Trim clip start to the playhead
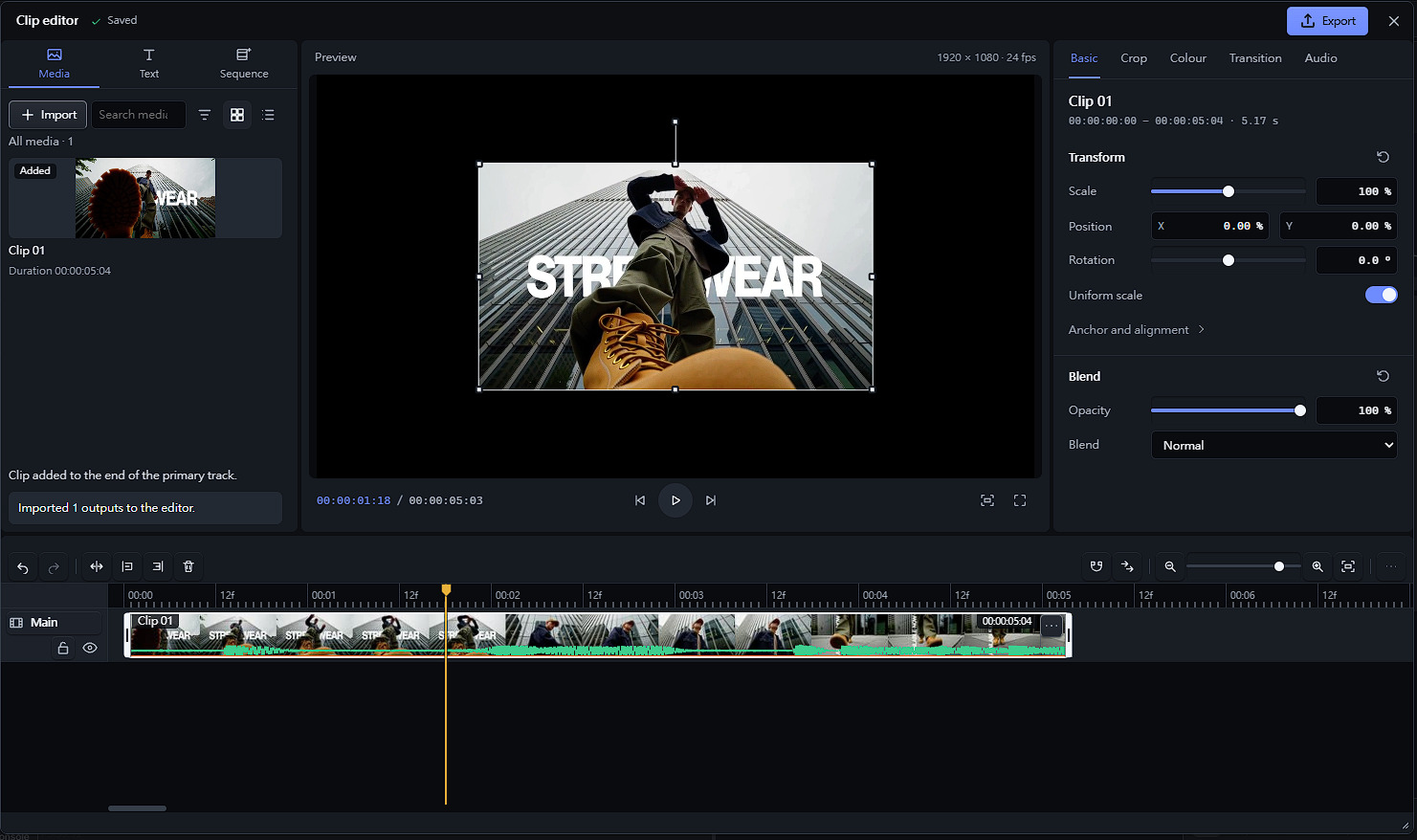1417x840 pixels. [127, 566]
